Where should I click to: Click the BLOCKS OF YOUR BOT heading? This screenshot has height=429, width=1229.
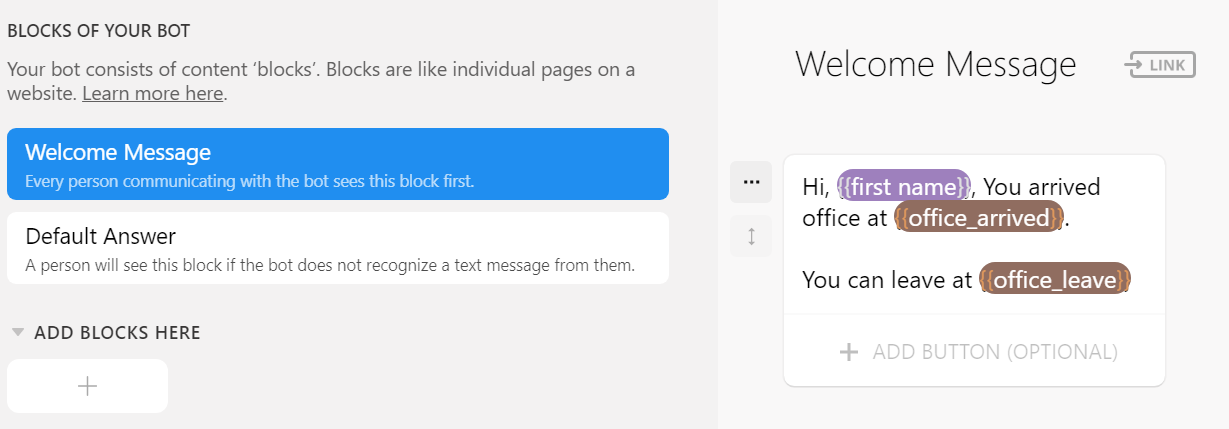point(99,31)
